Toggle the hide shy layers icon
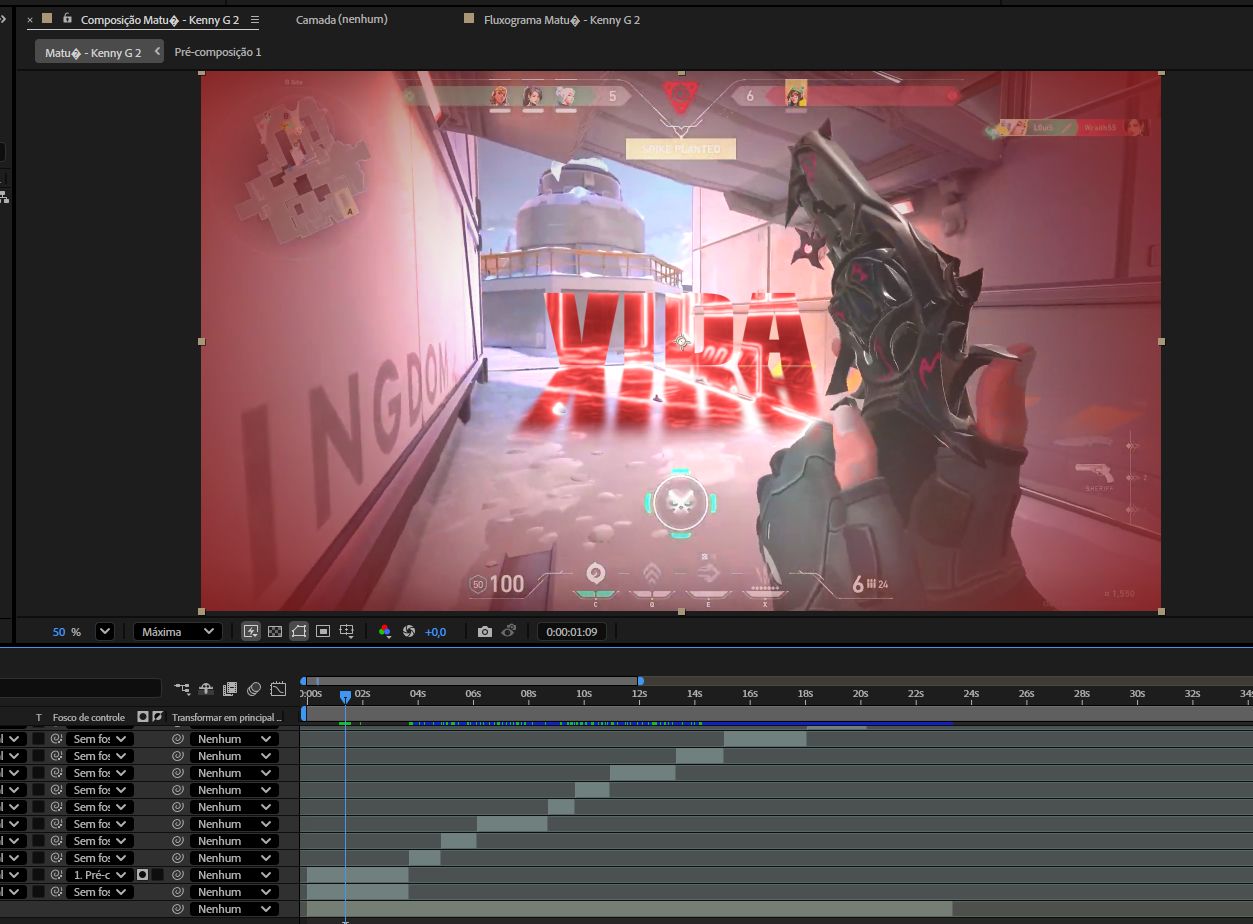This screenshot has height=924, width=1253. click(206, 688)
